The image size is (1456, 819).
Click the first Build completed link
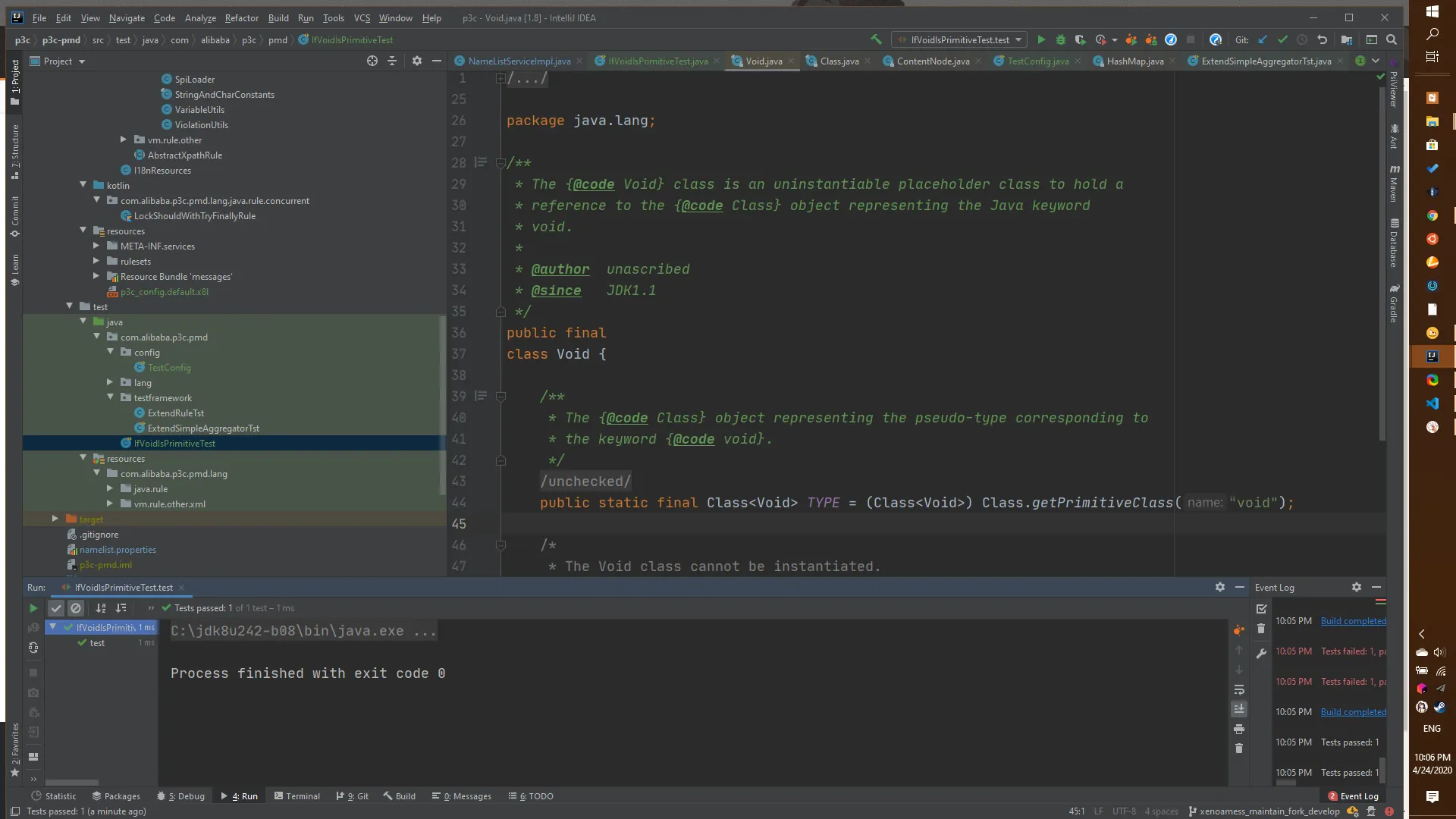click(x=1353, y=621)
